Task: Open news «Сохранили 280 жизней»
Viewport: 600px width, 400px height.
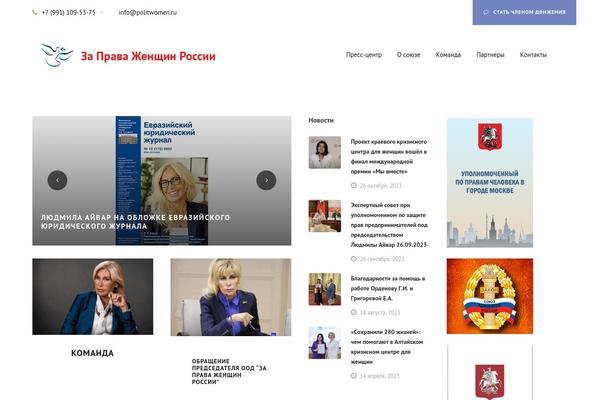Action: tap(387, 347)
